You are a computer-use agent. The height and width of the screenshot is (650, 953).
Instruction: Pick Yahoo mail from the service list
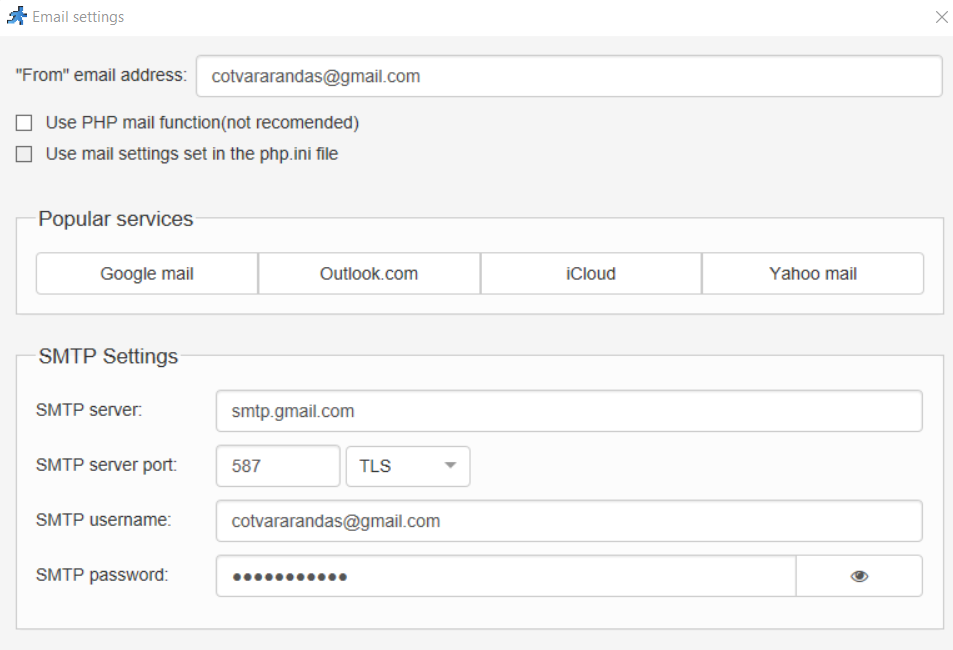click(x=812, y=273)
